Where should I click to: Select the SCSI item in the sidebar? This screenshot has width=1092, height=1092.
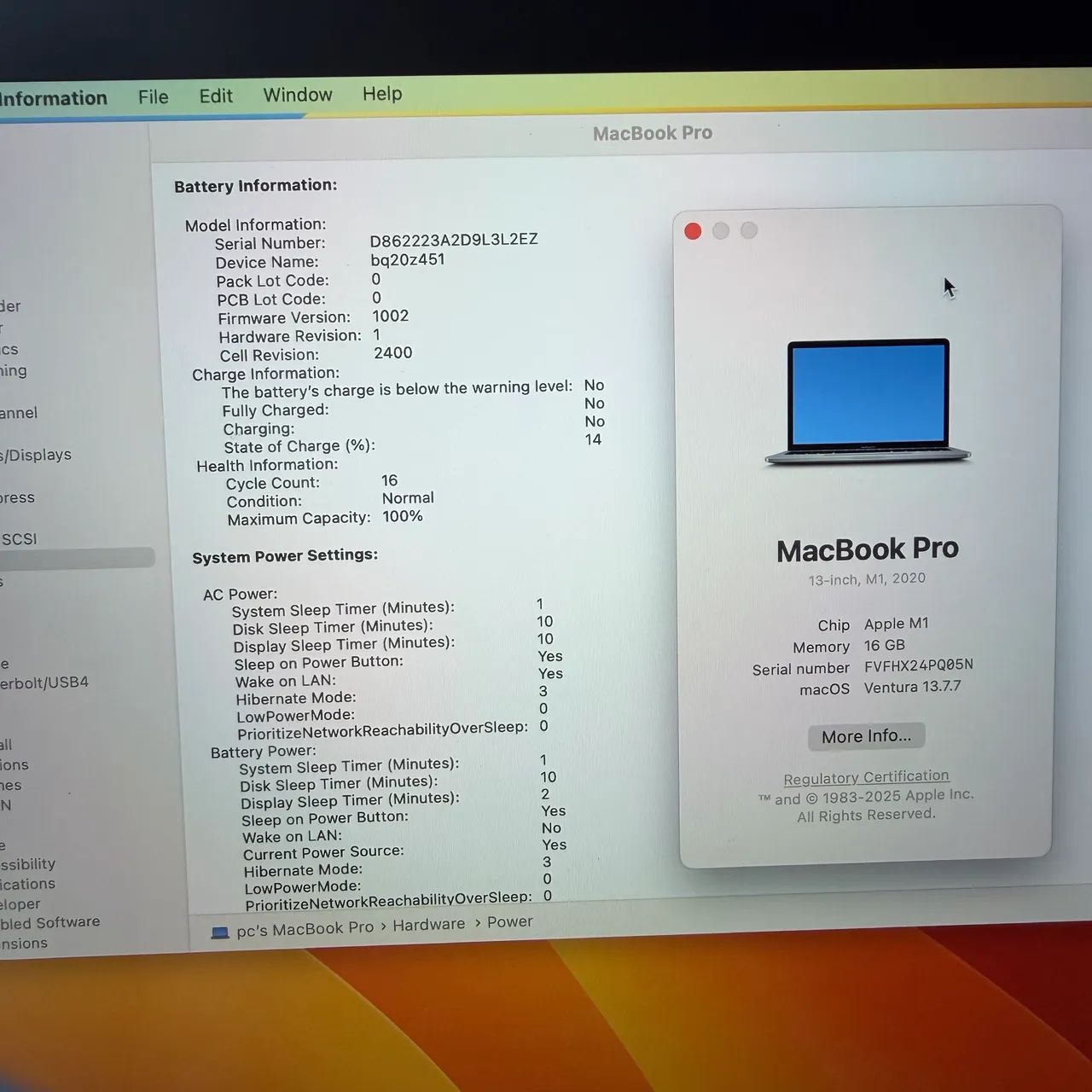[19, 539]
